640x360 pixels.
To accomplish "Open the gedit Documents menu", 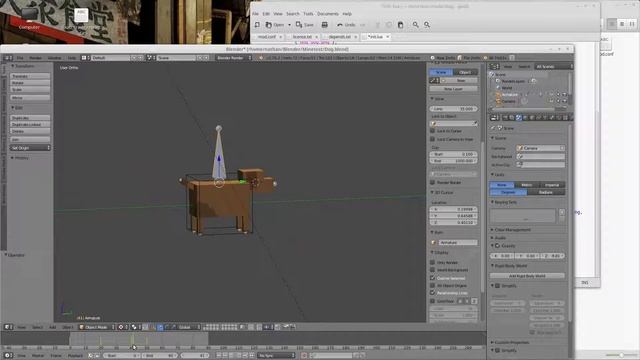I will click(x=328, y=14).
